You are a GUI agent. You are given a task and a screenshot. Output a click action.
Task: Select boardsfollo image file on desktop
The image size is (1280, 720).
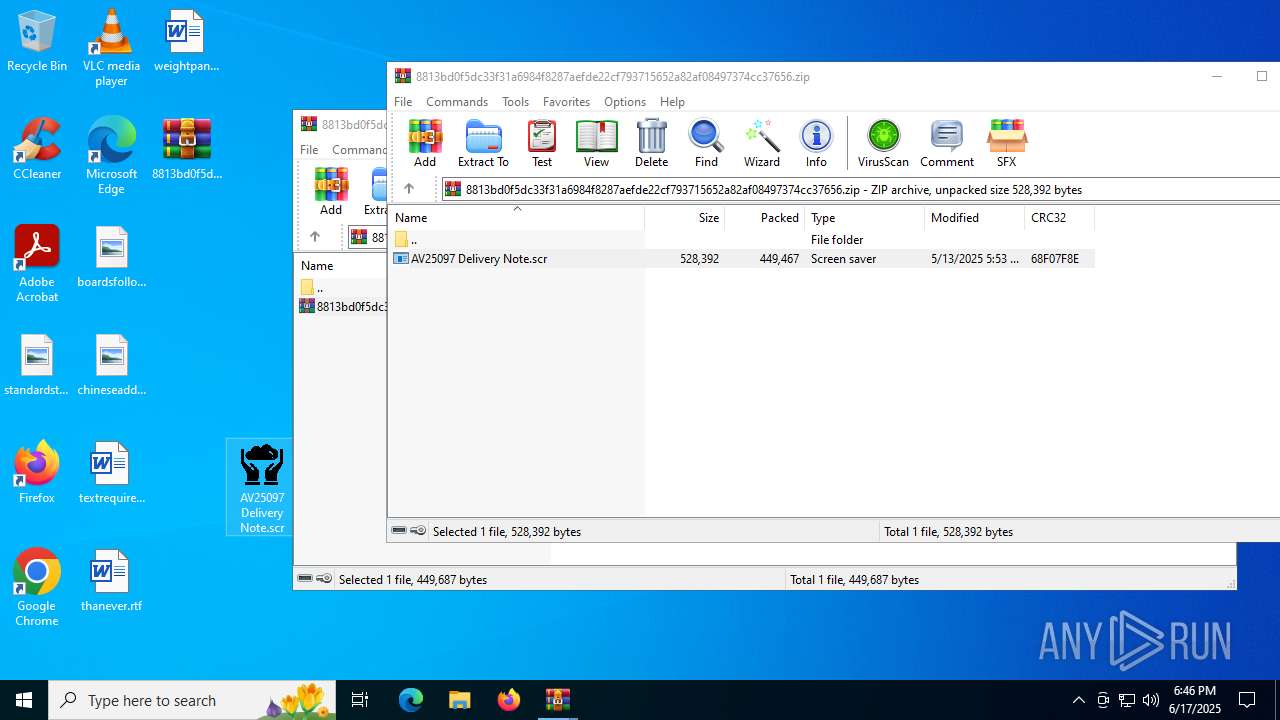tap(111, 257)
